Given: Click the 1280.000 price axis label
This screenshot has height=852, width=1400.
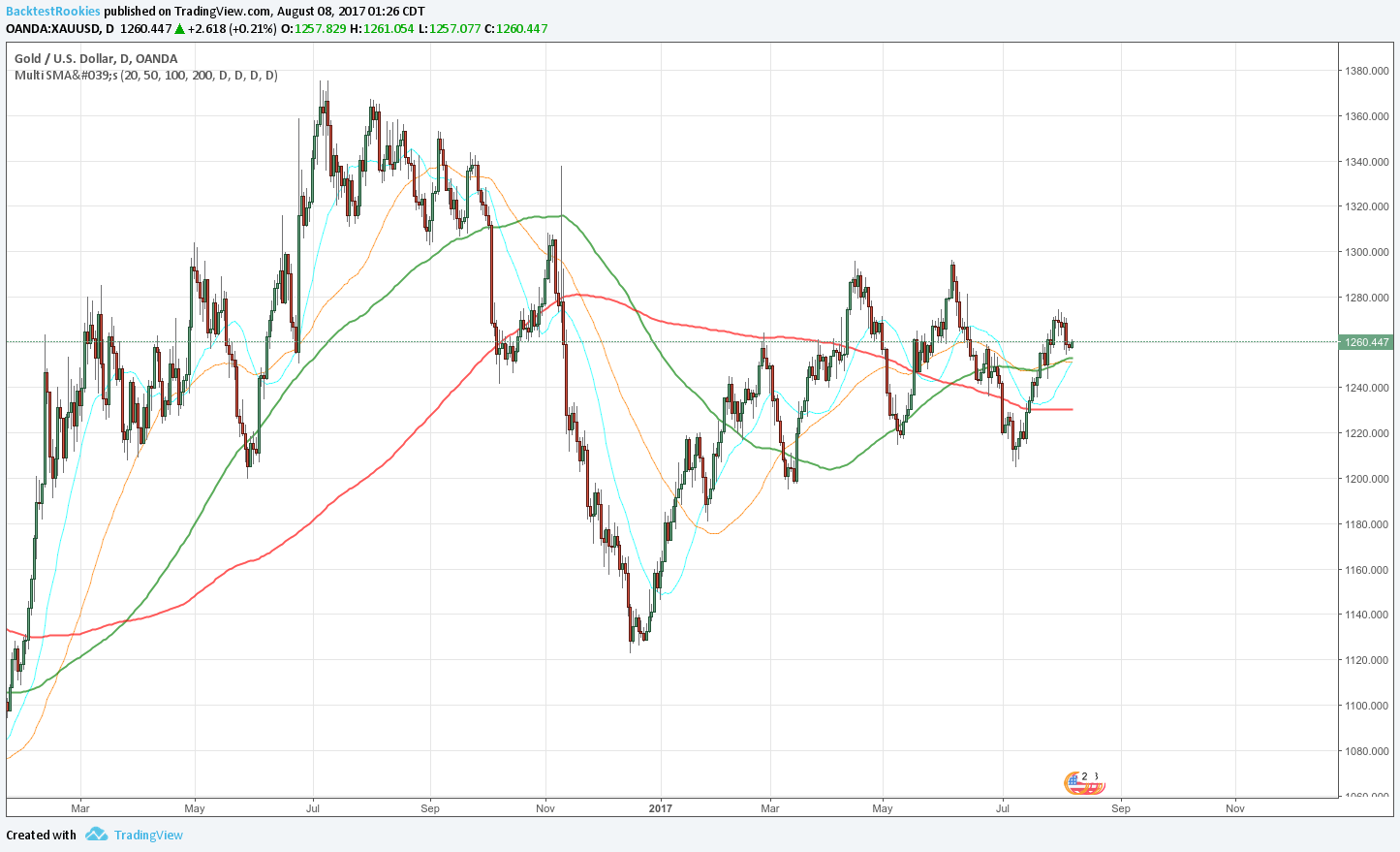Looking at the screenshot, I should pyautogui.click(x=1368, y=298).
